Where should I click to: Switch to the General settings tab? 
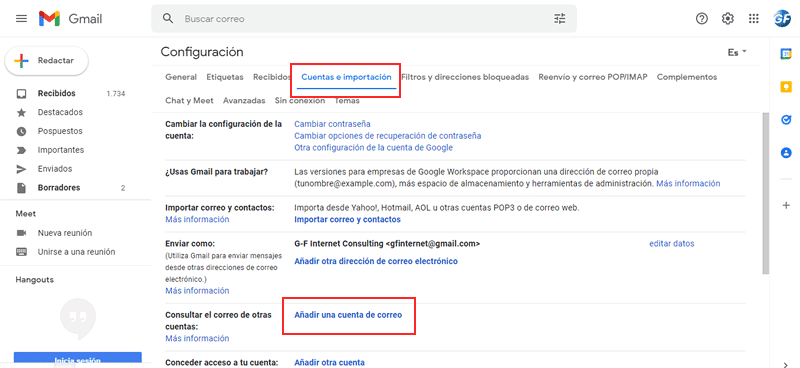coord(181,77)
